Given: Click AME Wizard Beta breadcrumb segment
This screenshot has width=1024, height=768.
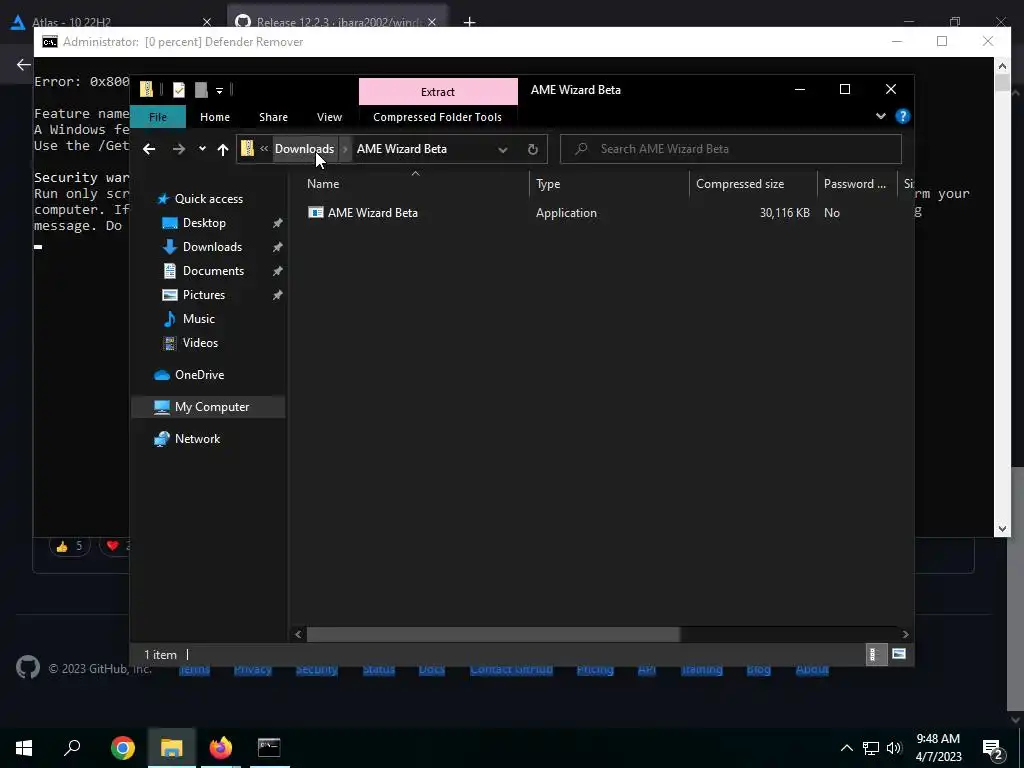Looking at the screenshot, I should click(x=402, y=149).
